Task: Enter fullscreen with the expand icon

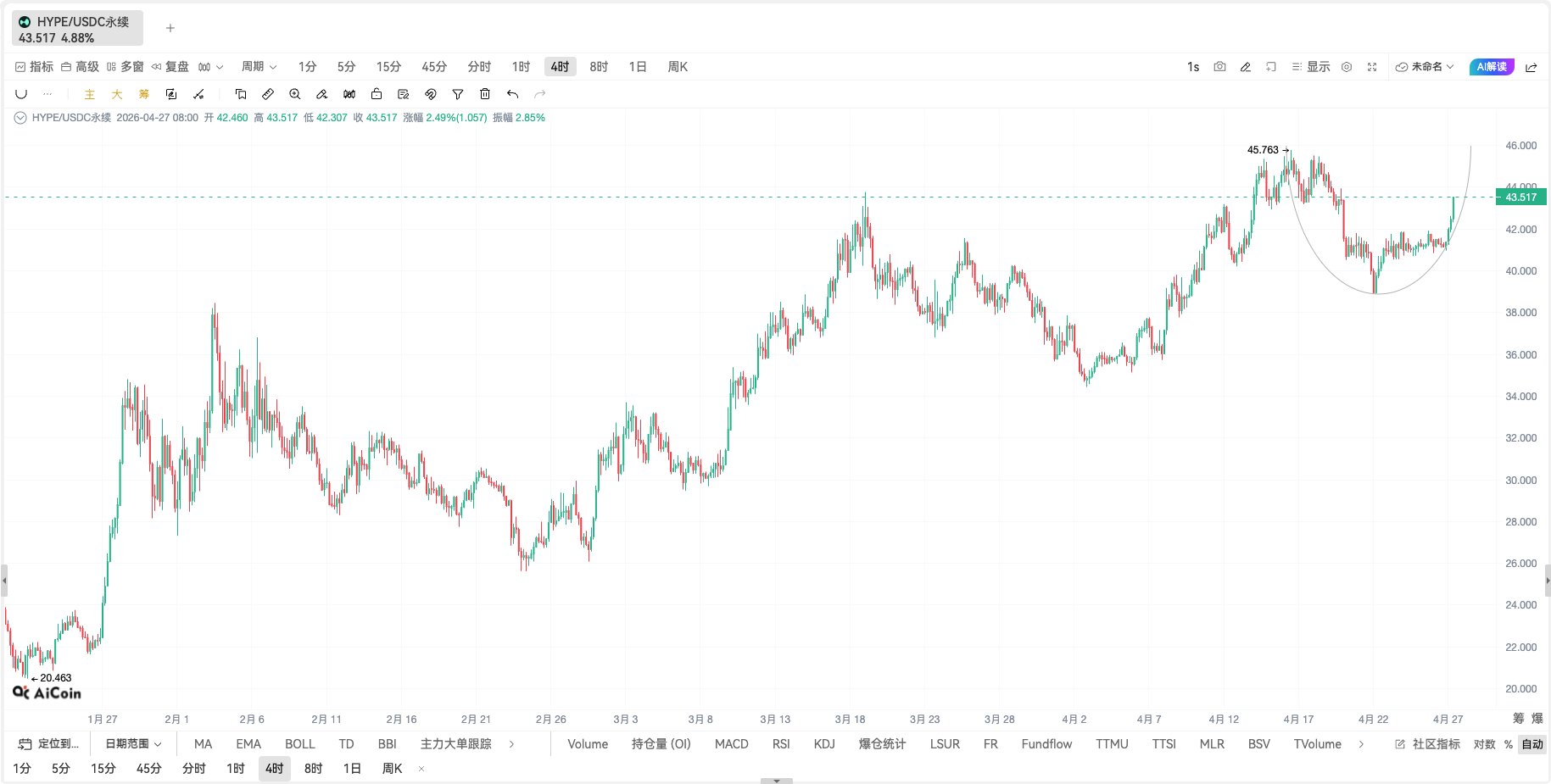Action: pos(1372,67)
